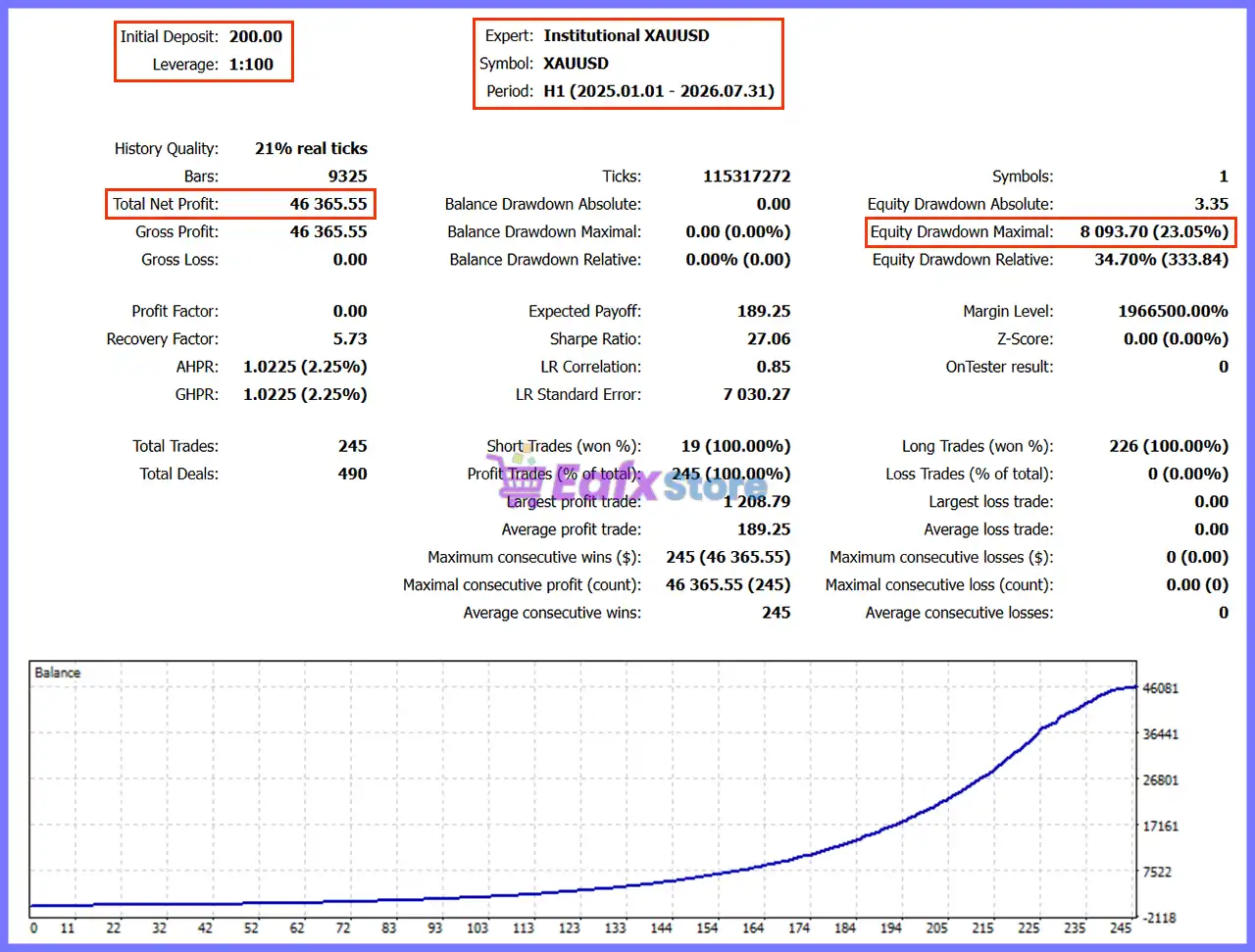Select the Sharpe Ratio value 27.06

(x=769, y=339)
